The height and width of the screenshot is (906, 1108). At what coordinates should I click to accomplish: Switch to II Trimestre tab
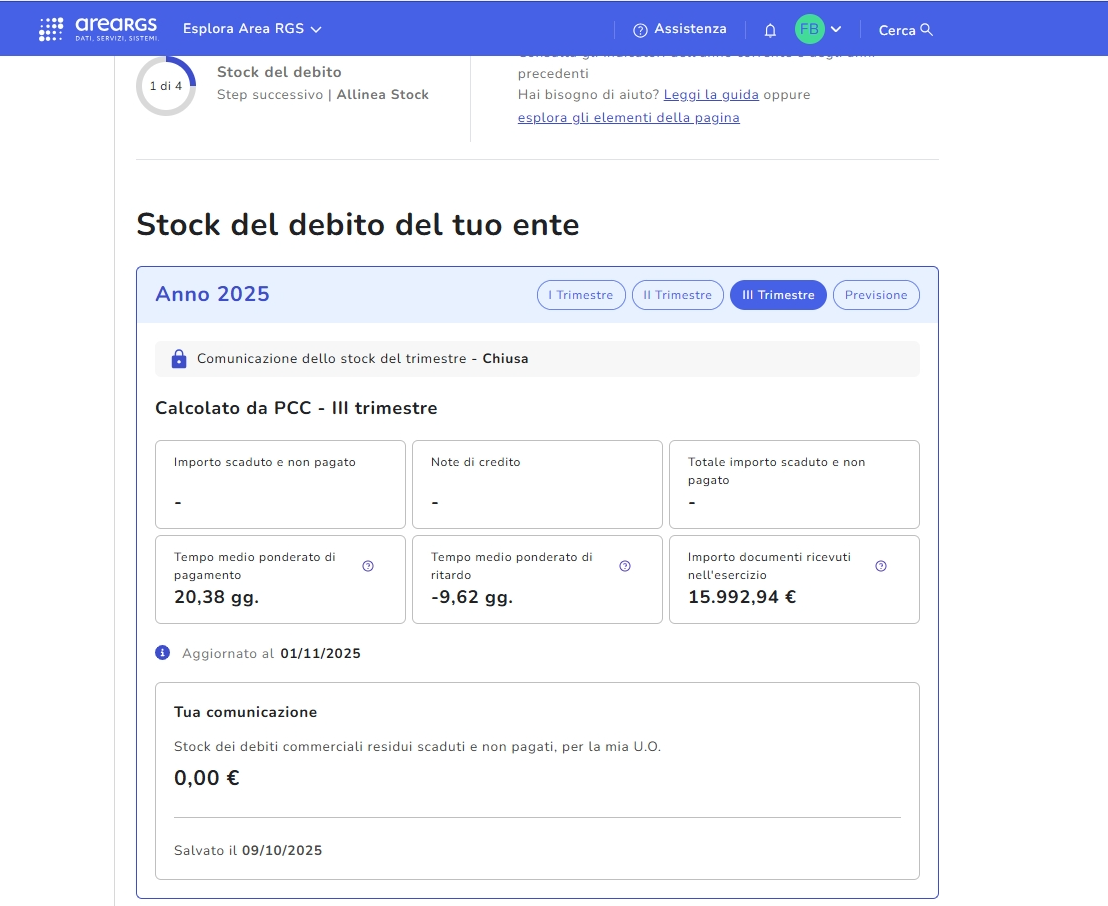tap(677, 295)
